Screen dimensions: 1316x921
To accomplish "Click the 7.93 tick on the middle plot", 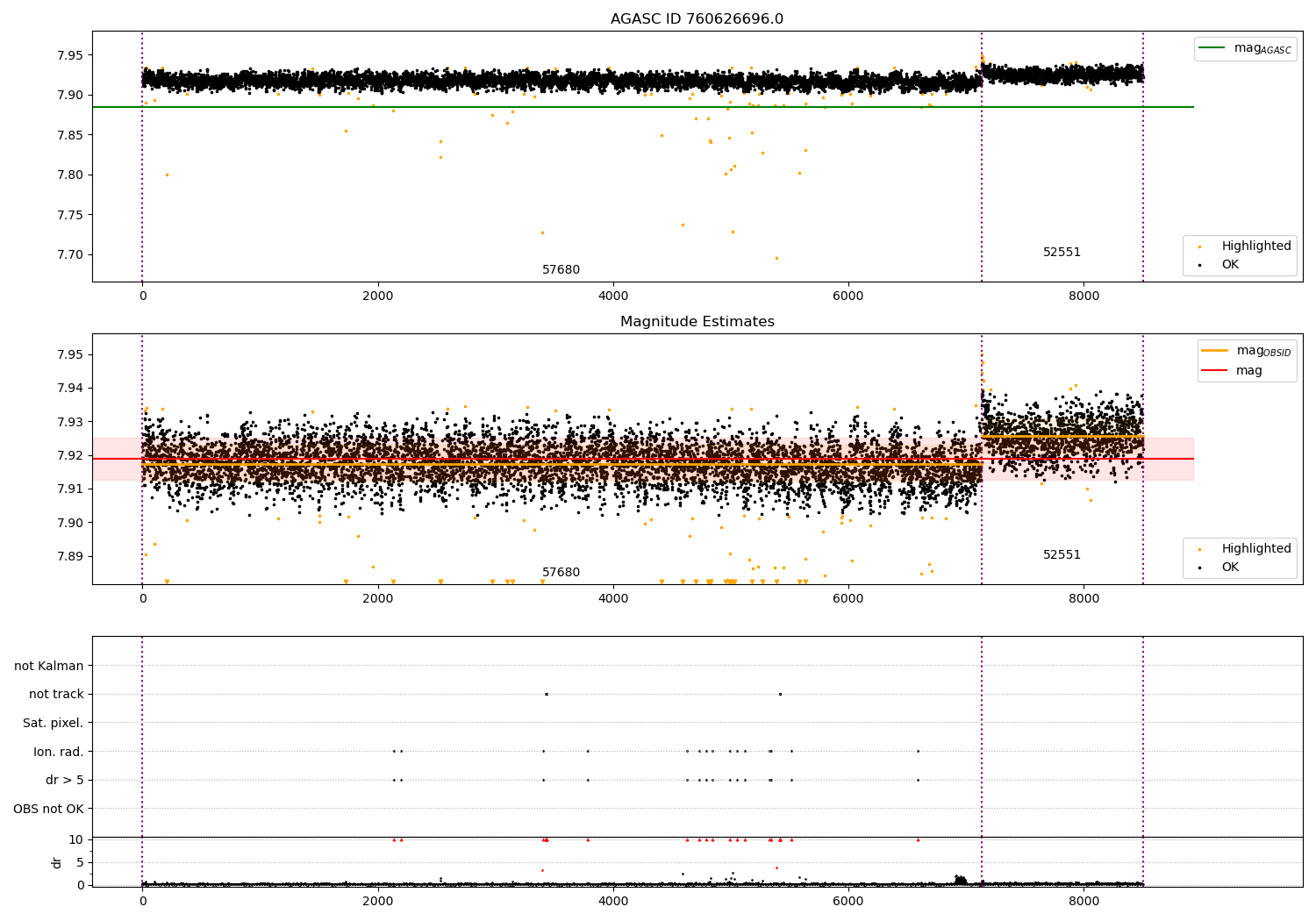I will pos(69,422).
